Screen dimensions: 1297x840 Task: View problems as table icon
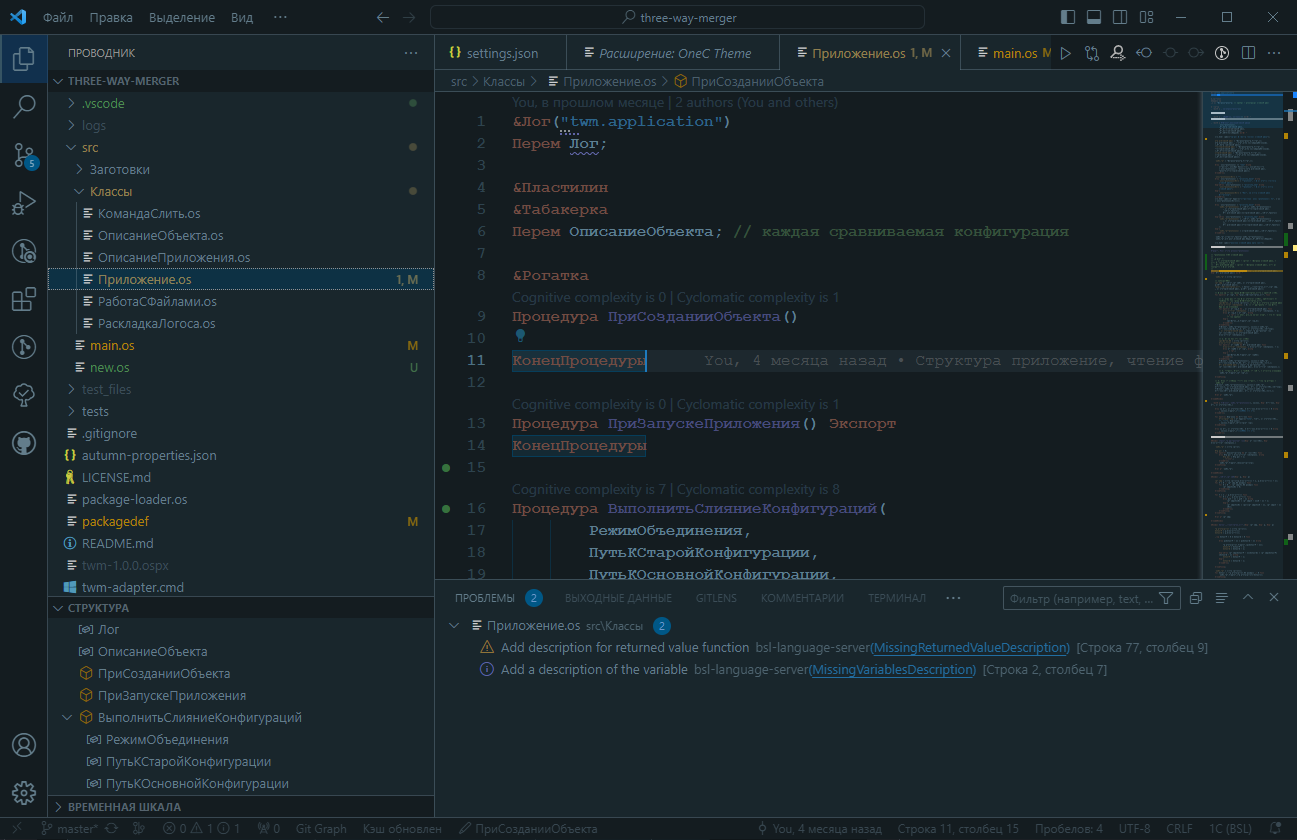pyautogui.click(x=1222, y=598)
